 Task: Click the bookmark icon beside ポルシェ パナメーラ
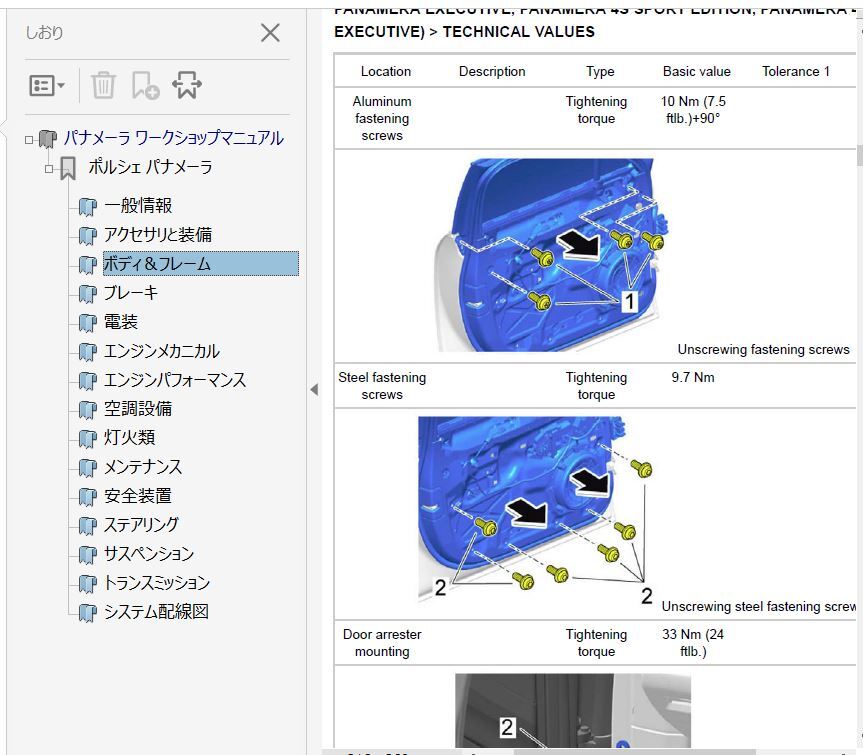68,168
